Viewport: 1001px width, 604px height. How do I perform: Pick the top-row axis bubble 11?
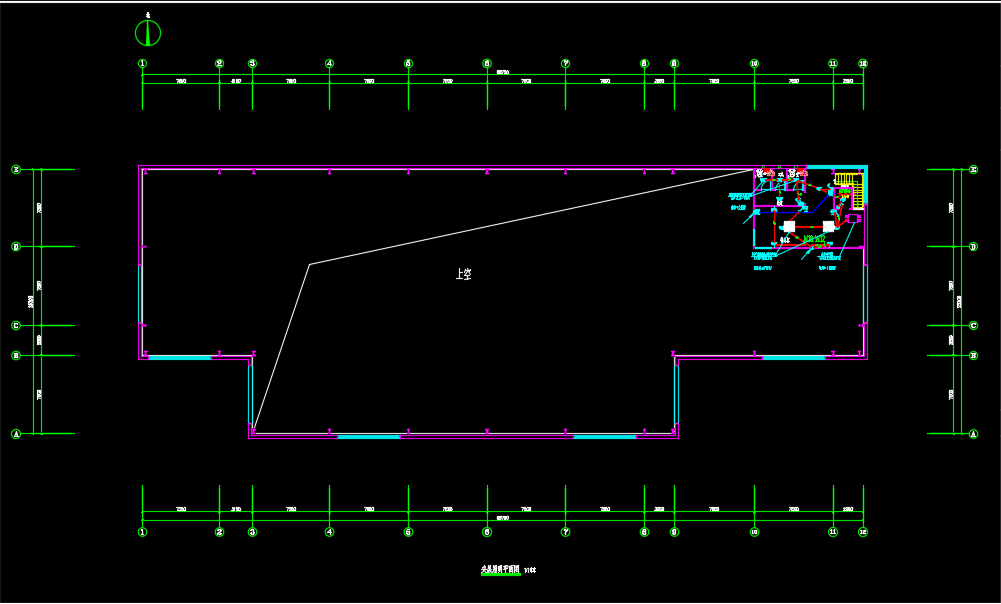(x=833, y=63)
